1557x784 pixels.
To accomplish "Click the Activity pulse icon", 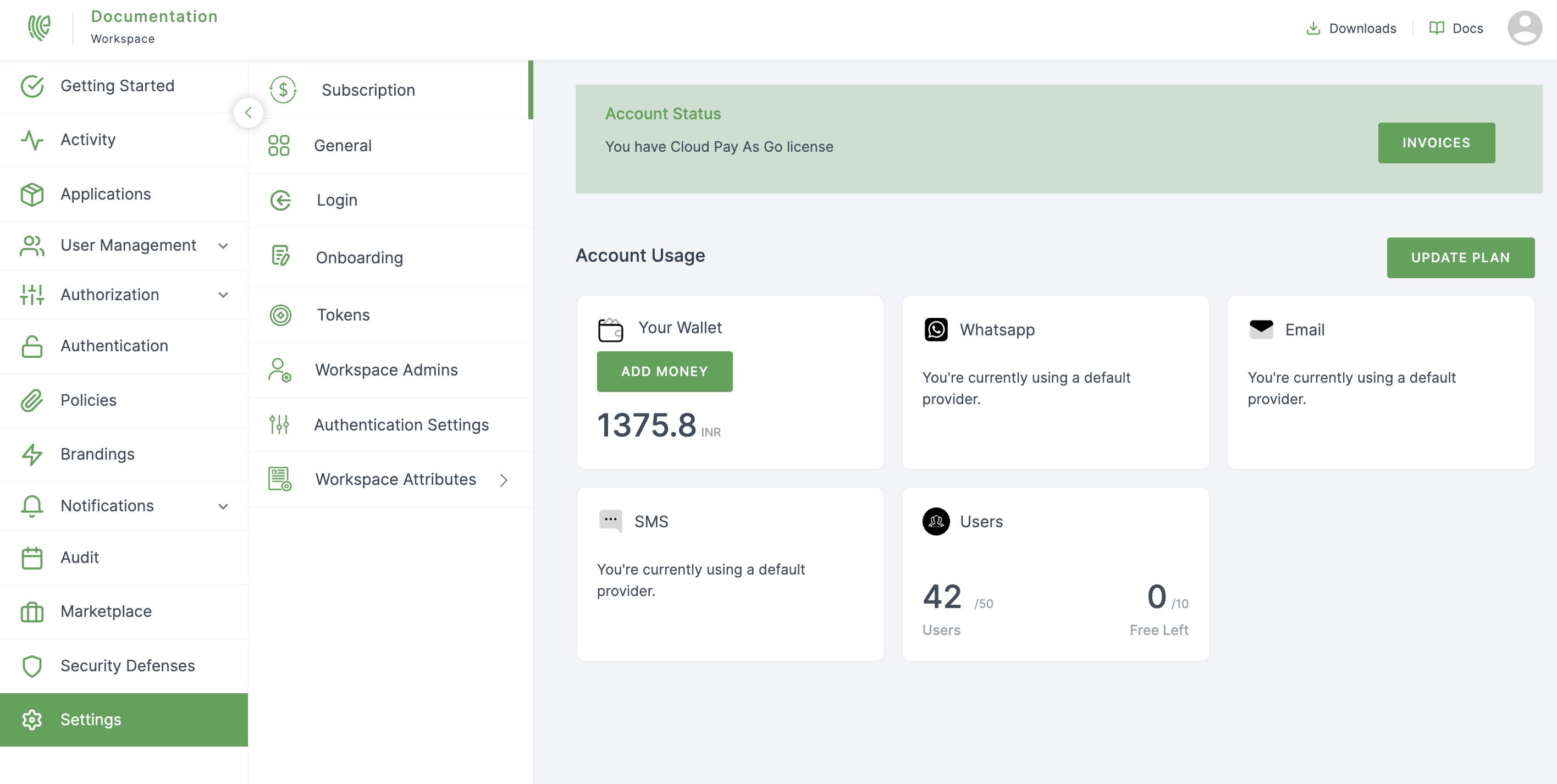I will pos(32,140).
